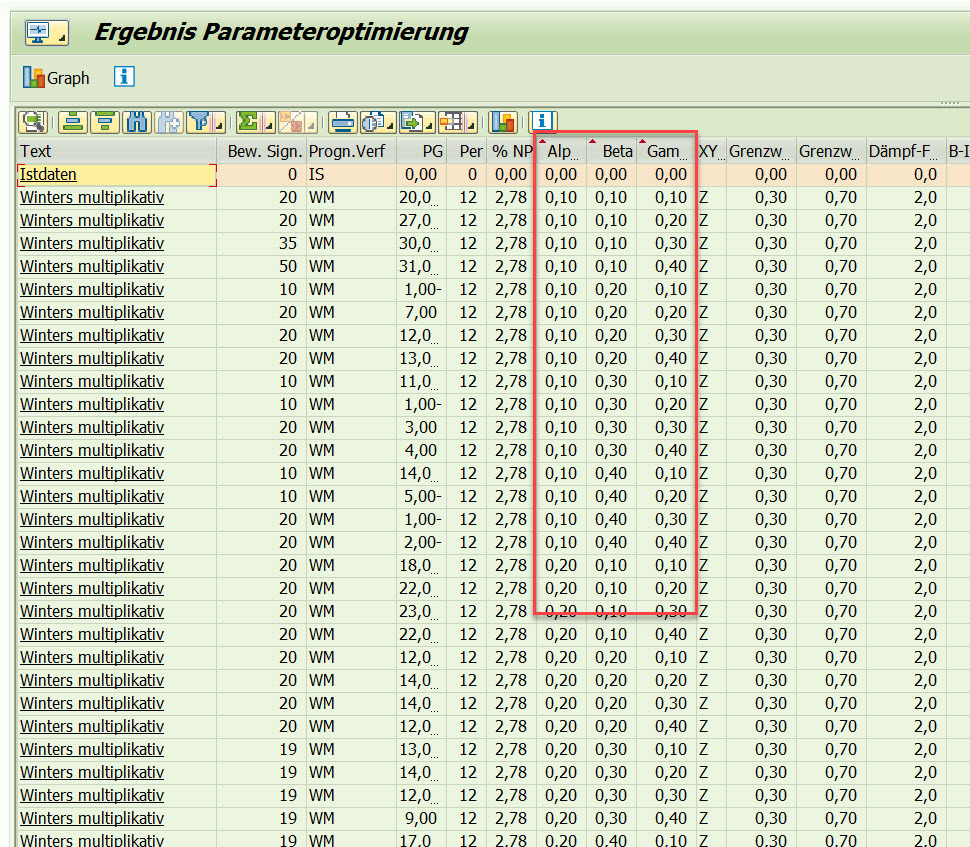Print the list using the printer icon
This screenshot has width=970, height=847.
[x=343, y=122]
